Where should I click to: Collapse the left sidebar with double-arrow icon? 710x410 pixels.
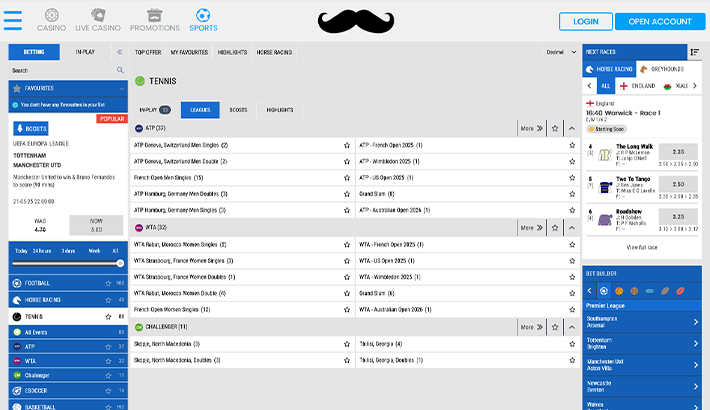click(x=120, y=52)
